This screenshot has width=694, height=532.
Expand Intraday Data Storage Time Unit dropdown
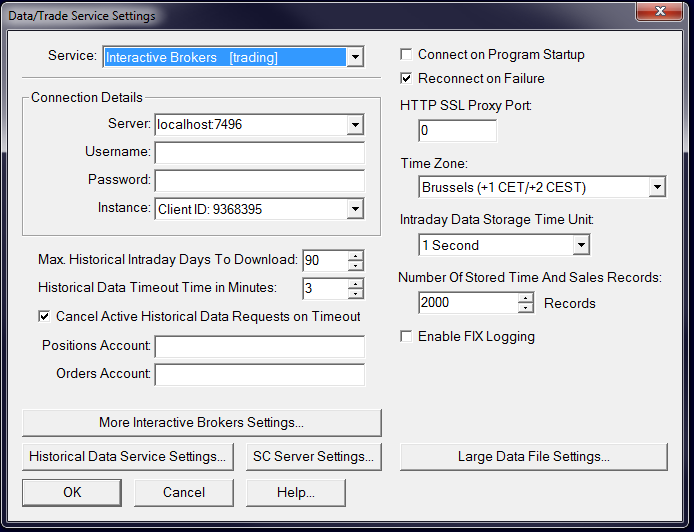pyautogui.click(x=581, y=245)
